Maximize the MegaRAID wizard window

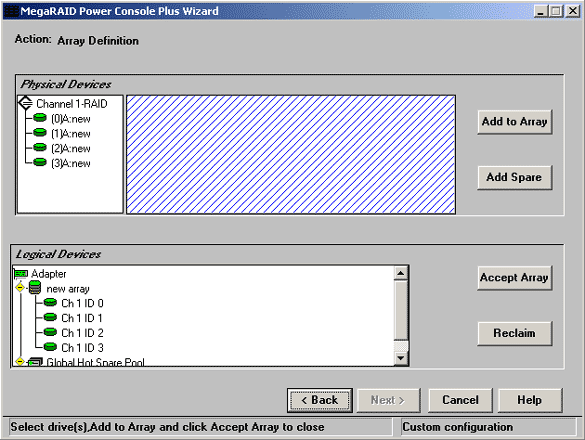[x=556, y=11]
